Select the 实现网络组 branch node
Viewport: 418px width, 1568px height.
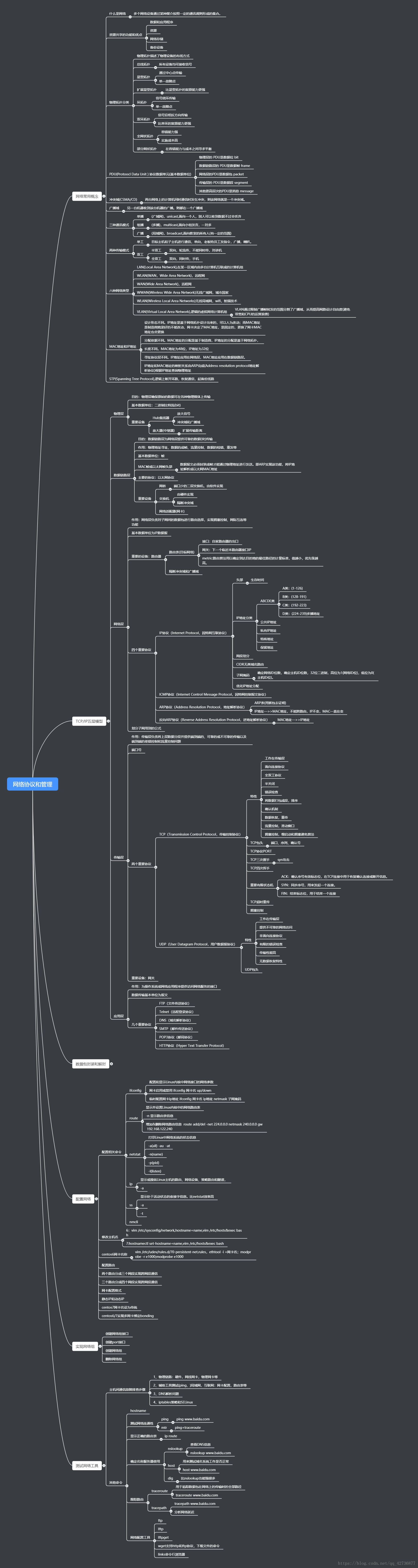(85, 1346)
